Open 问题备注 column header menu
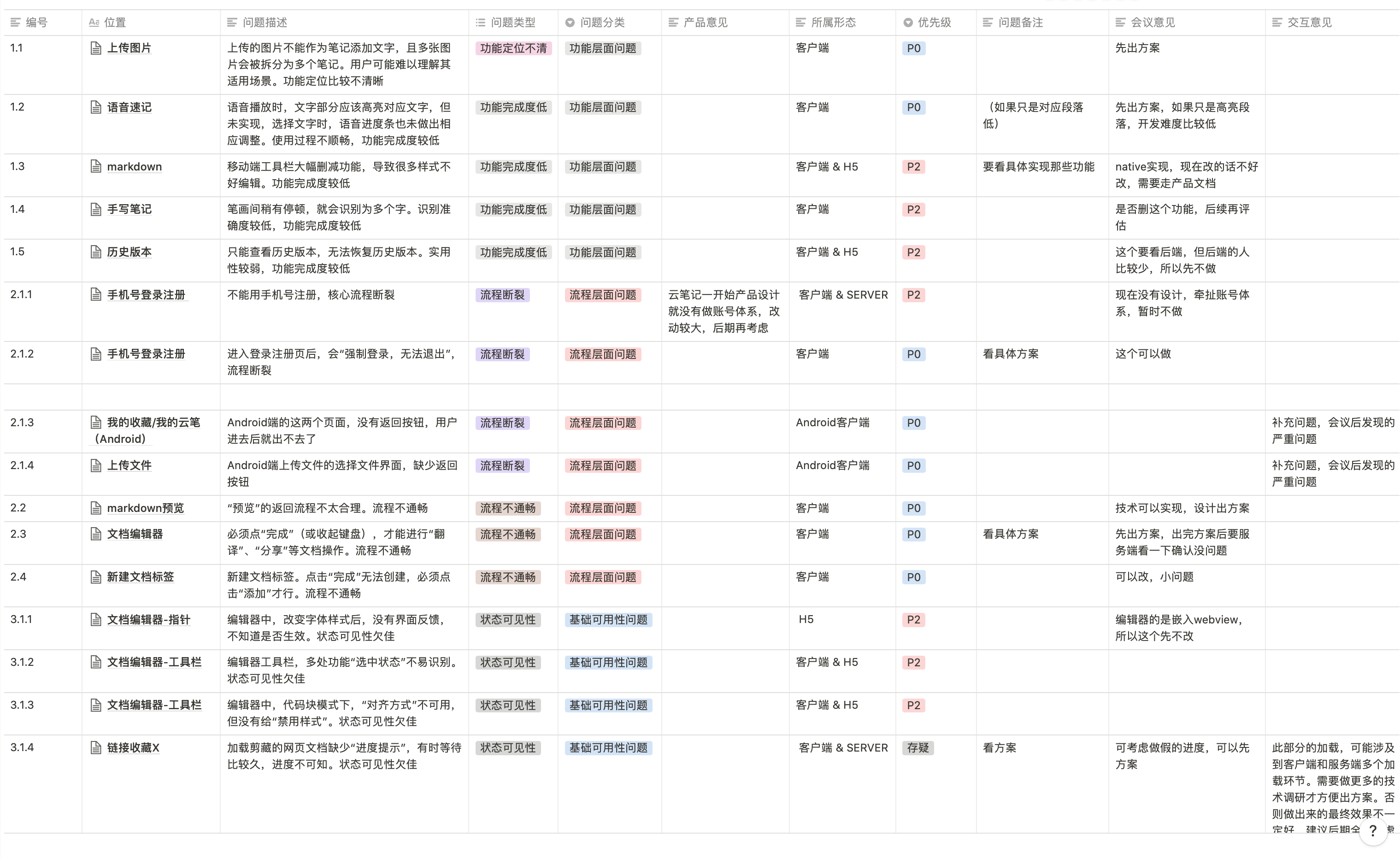The width and height of the screenshot is (1400, 858). click(1042, 22)
